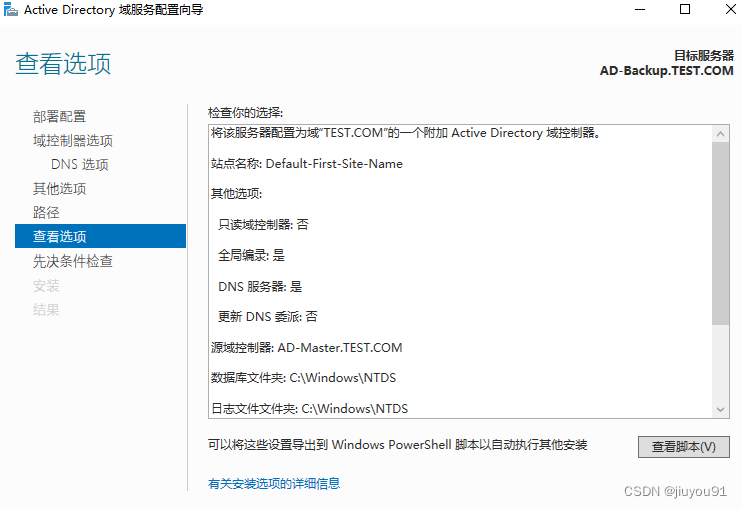Open the 部署配置 step

point(59,116)
